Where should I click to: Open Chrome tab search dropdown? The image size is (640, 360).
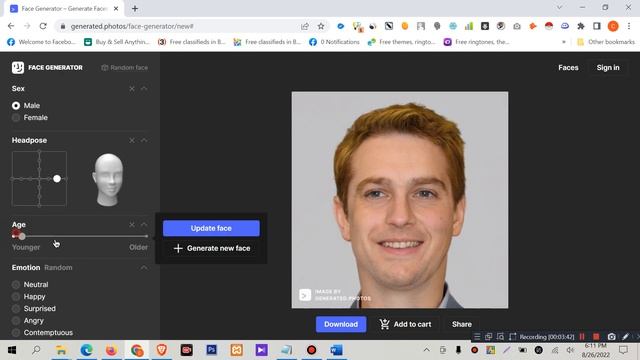(x=559, y=8)
